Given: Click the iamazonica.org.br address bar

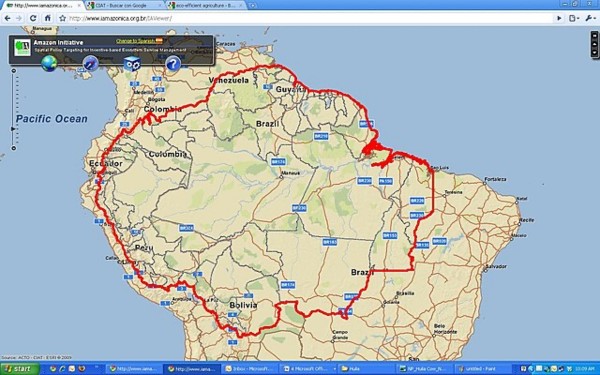Looking at the screenshot, I should tap(310, 18).
